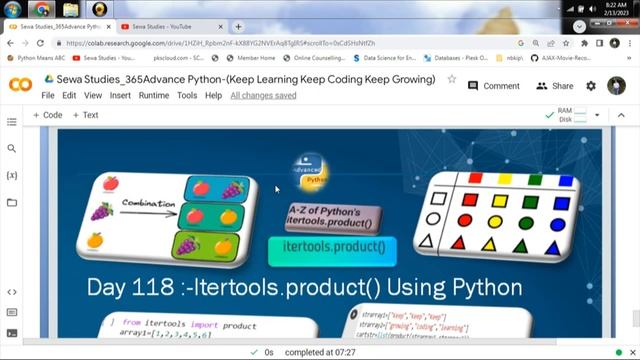The image size is (640, 360).
Task: Open the Comment button
Action: tap(494, 86)
